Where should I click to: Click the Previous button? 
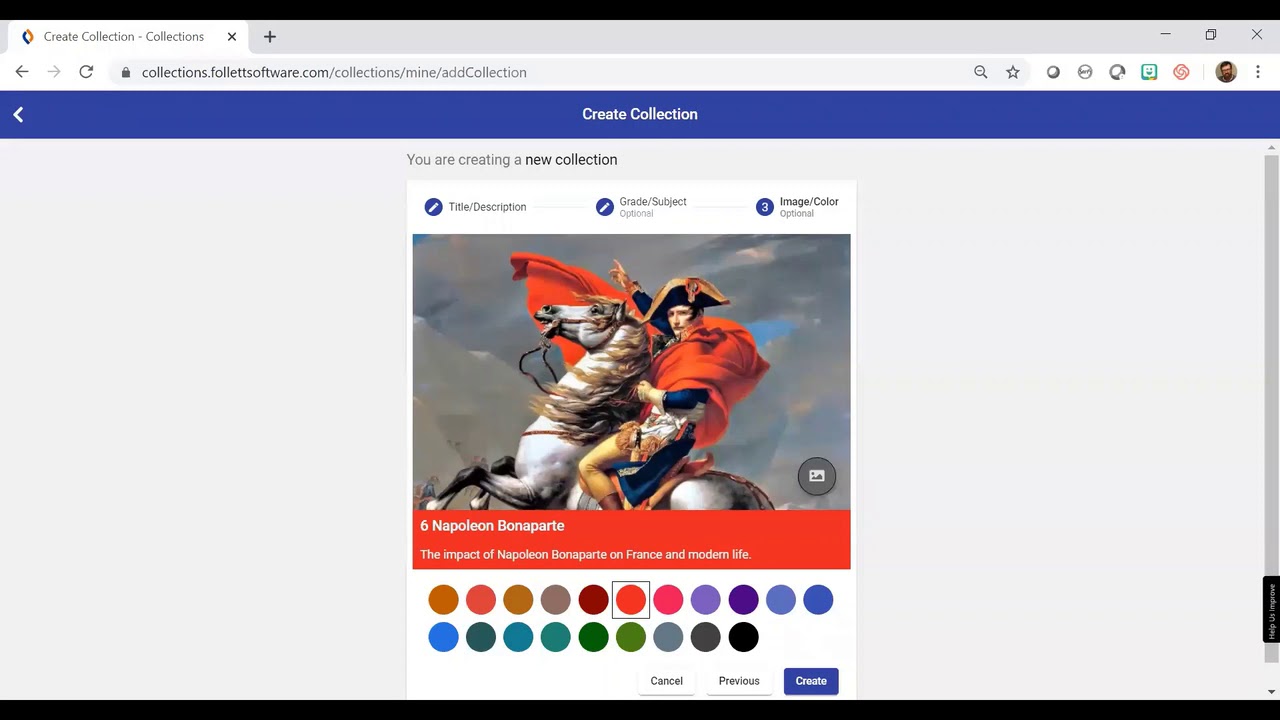tap(739, 681)
